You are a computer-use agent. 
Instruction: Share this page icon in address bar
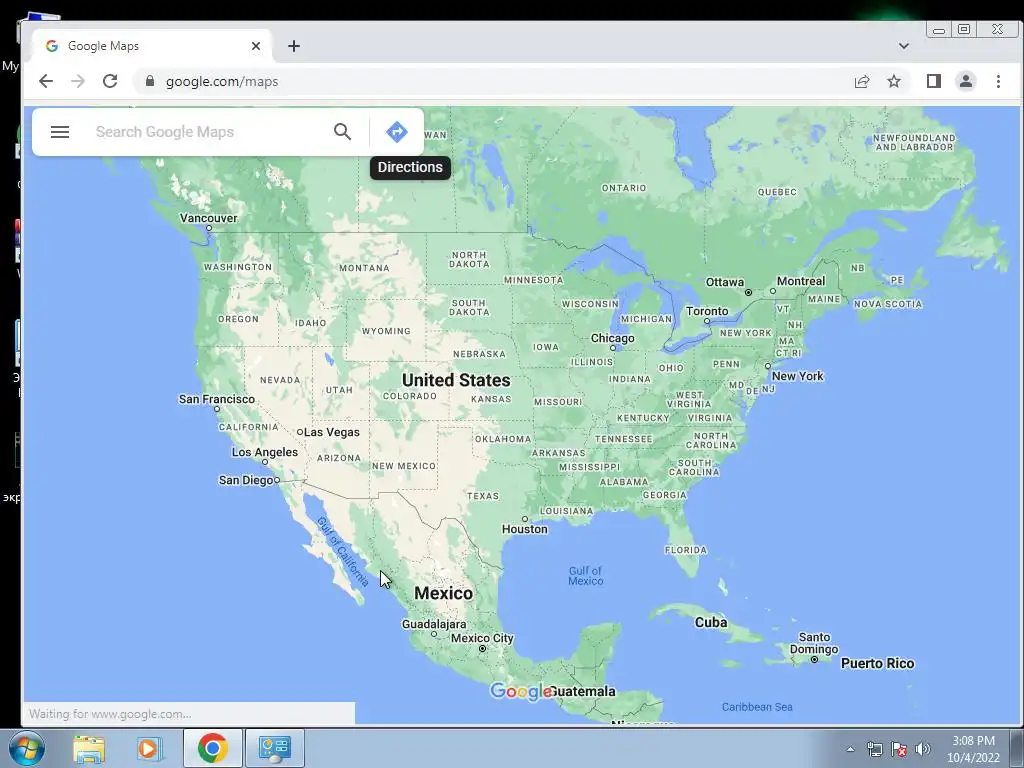[x=862, y=82]
